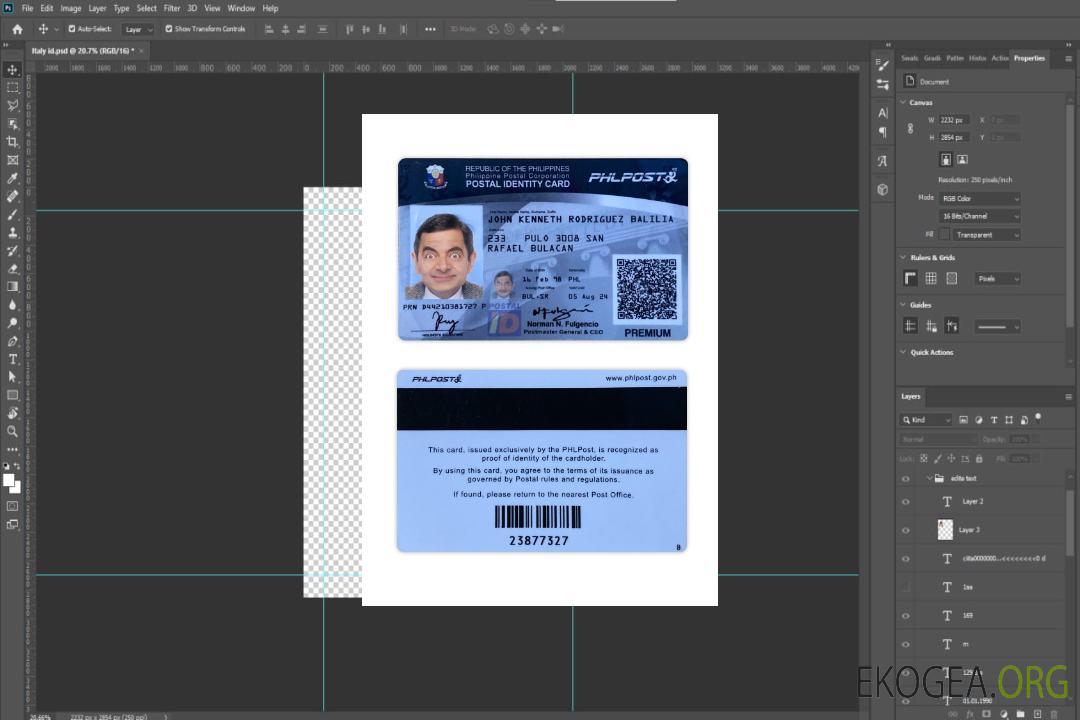The image size is (1080, 720).
Task: Set the canvas to landscape orientation
Action: point(962,159)
